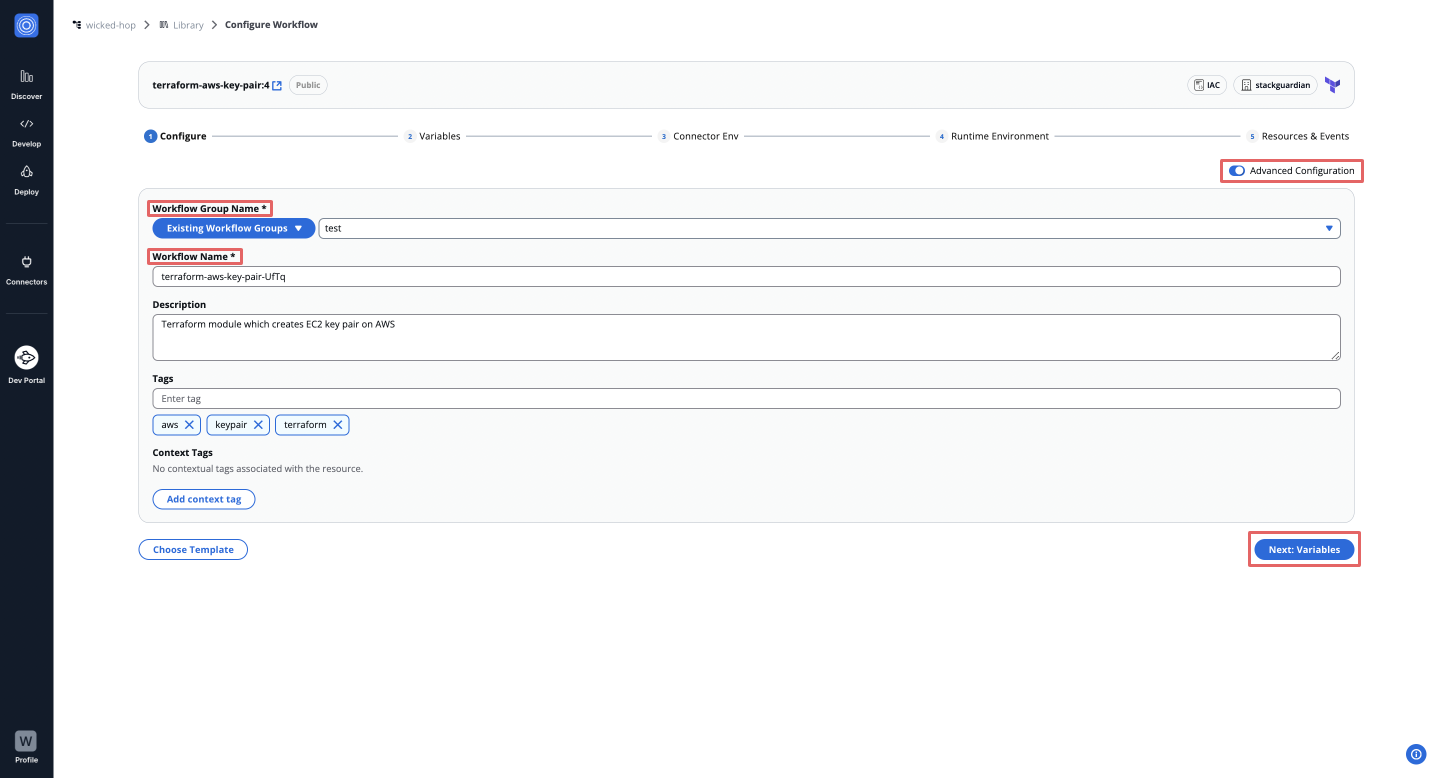Open terraform-aws-key-pair external link icon
Screen dimensions: 1440x778
point(277,84)
